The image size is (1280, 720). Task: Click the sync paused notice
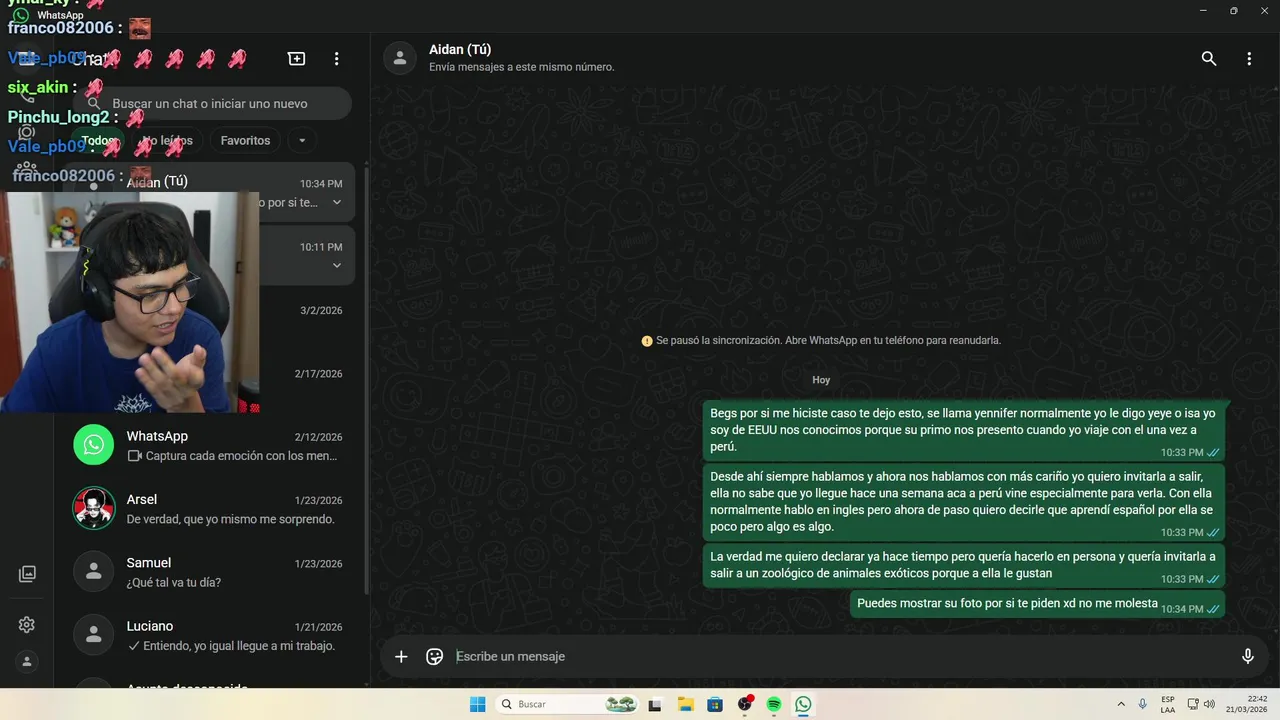pyautogui.click(x=821, y=340)
